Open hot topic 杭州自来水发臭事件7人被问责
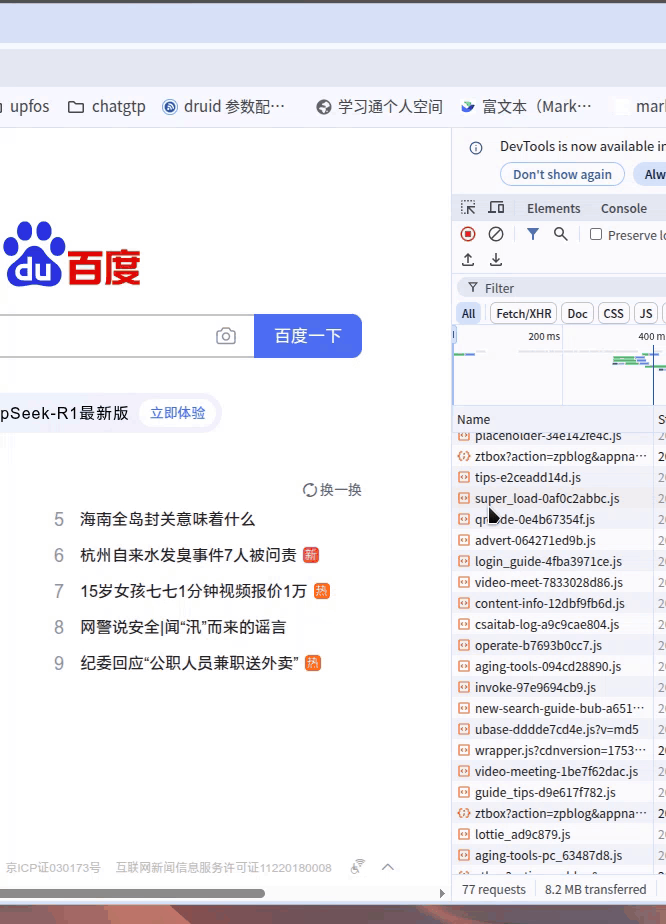 point(188,555)
